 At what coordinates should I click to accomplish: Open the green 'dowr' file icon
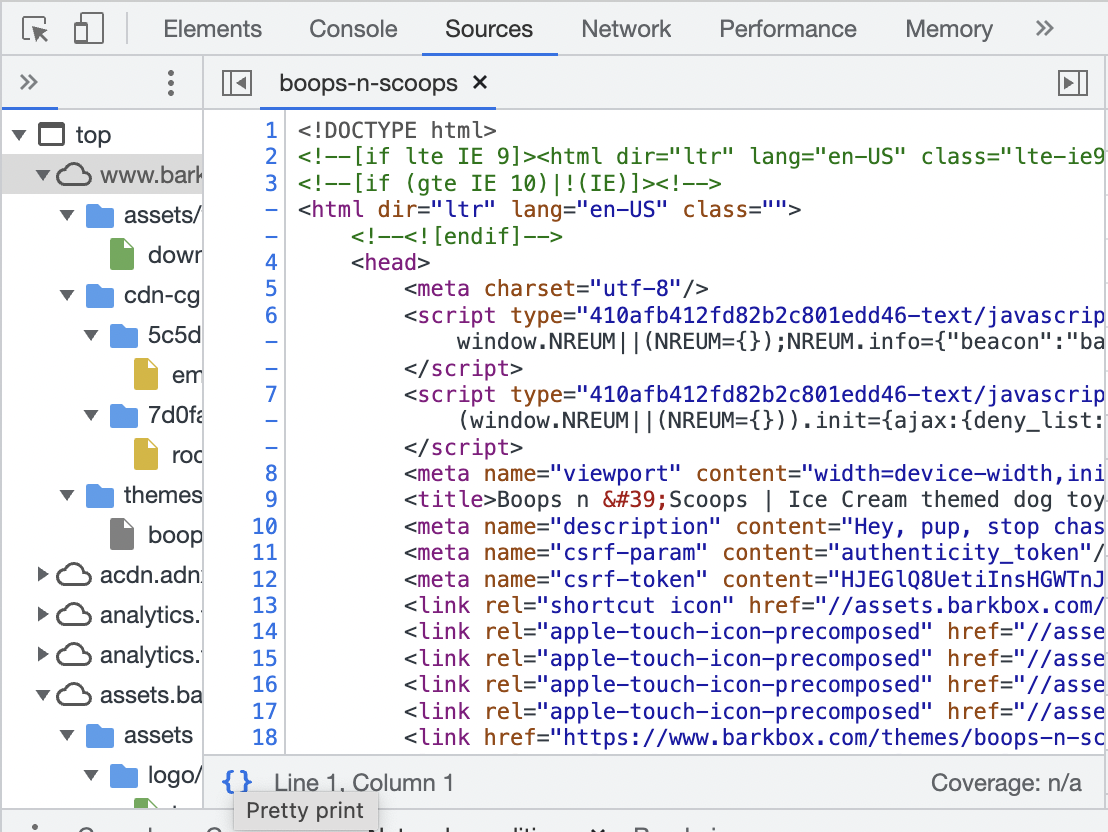[x=122, y=254]
